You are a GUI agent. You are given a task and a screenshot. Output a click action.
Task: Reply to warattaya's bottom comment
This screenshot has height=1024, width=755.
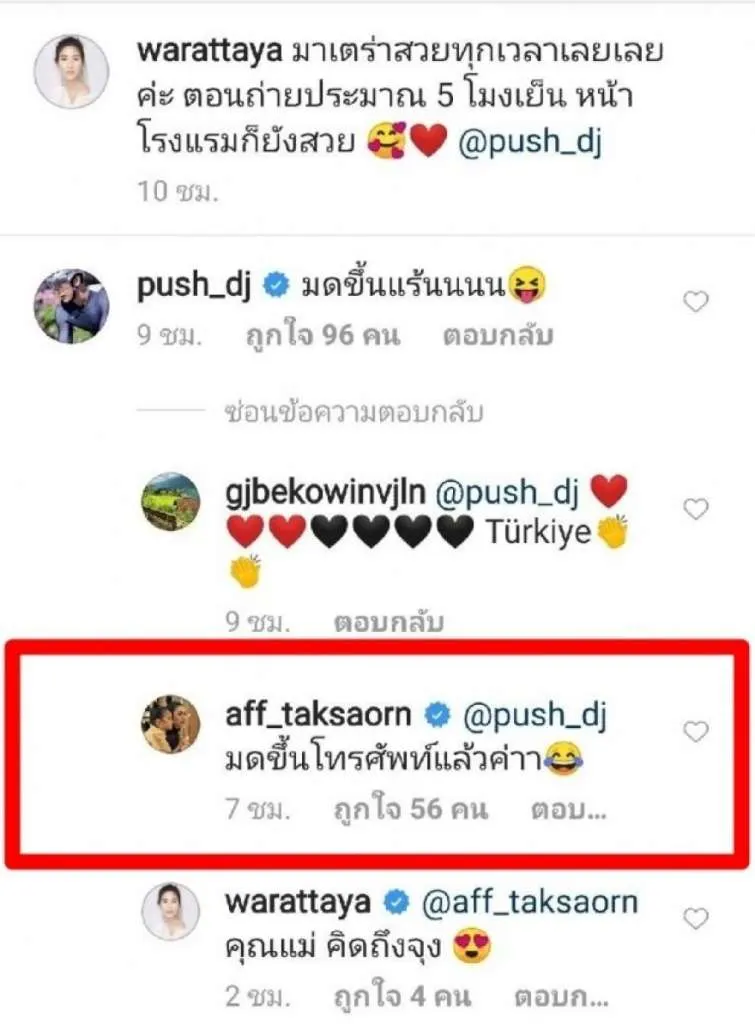561,997
